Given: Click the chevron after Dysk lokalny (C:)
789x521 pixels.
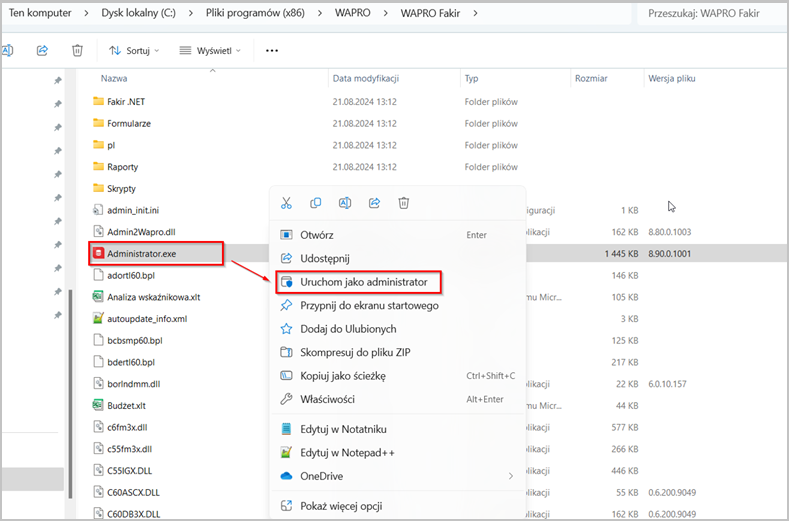Looking at the screenshot, I should pos(191,13).
